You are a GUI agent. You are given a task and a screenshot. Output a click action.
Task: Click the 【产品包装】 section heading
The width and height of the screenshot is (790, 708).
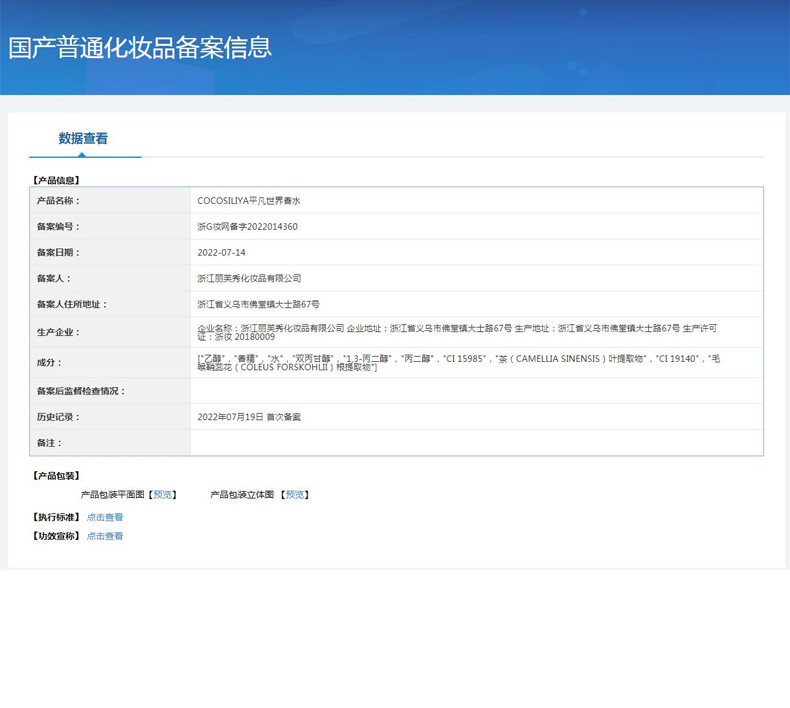[56, 475]
